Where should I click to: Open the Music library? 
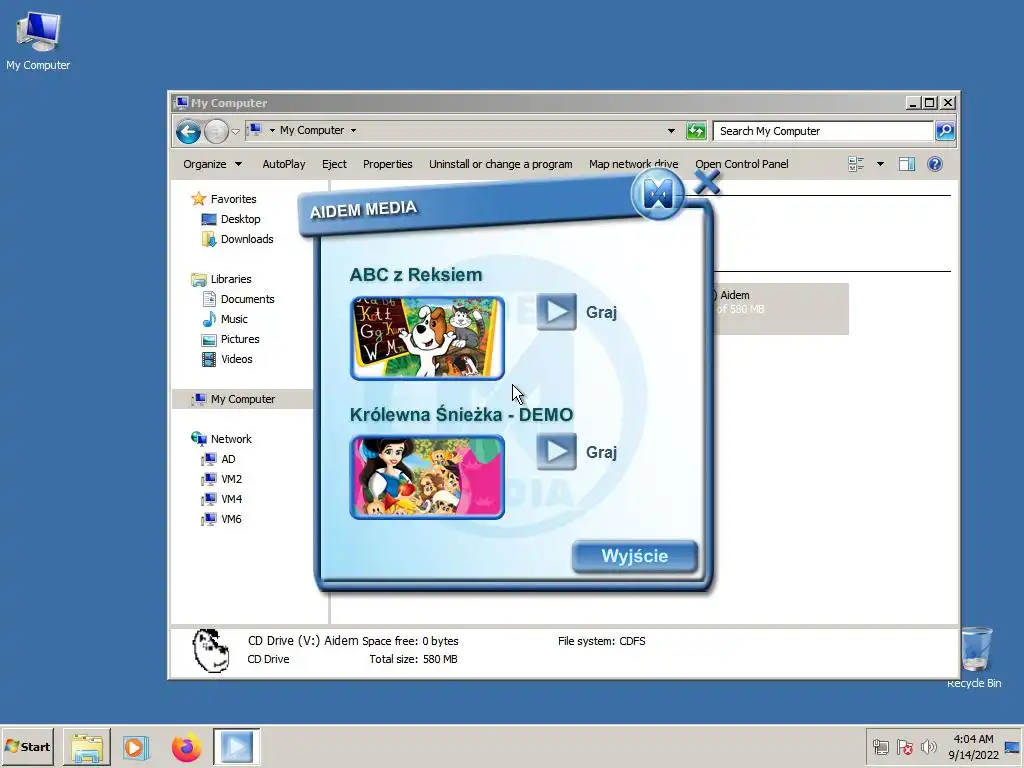pyautogui.click(x=225, y=319)
